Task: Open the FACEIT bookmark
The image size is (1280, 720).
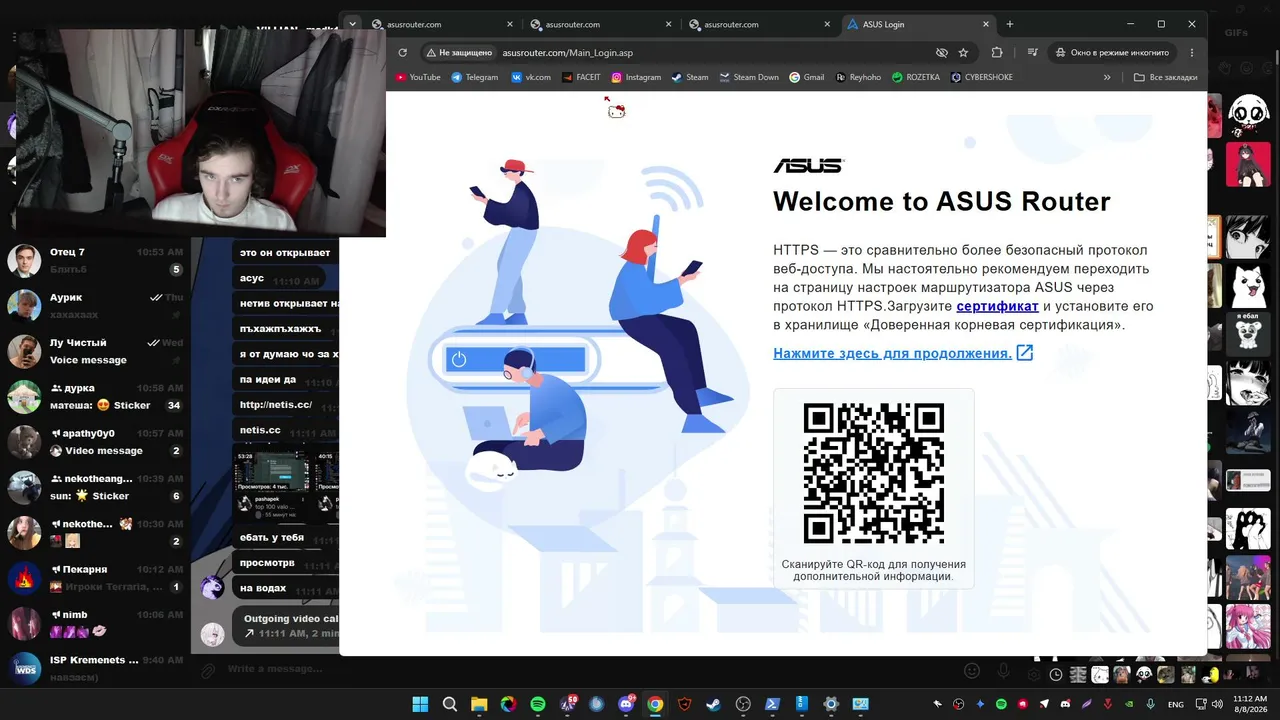Action: 581,77
